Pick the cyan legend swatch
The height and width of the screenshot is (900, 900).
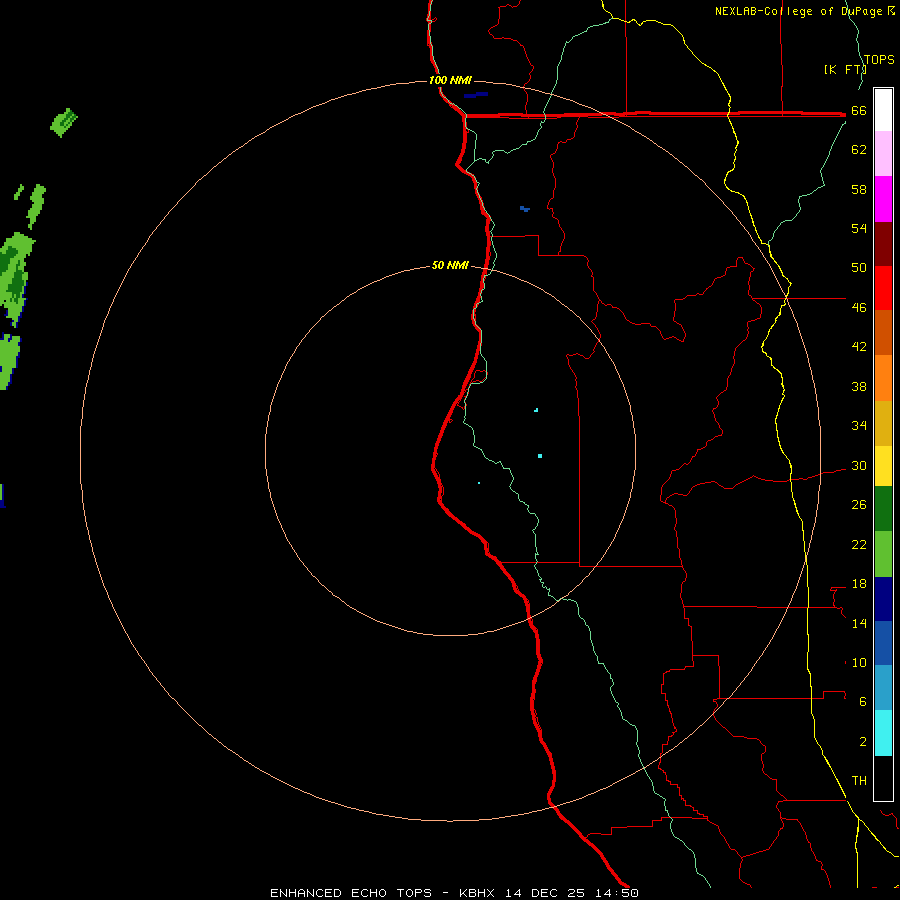(883, 733)
